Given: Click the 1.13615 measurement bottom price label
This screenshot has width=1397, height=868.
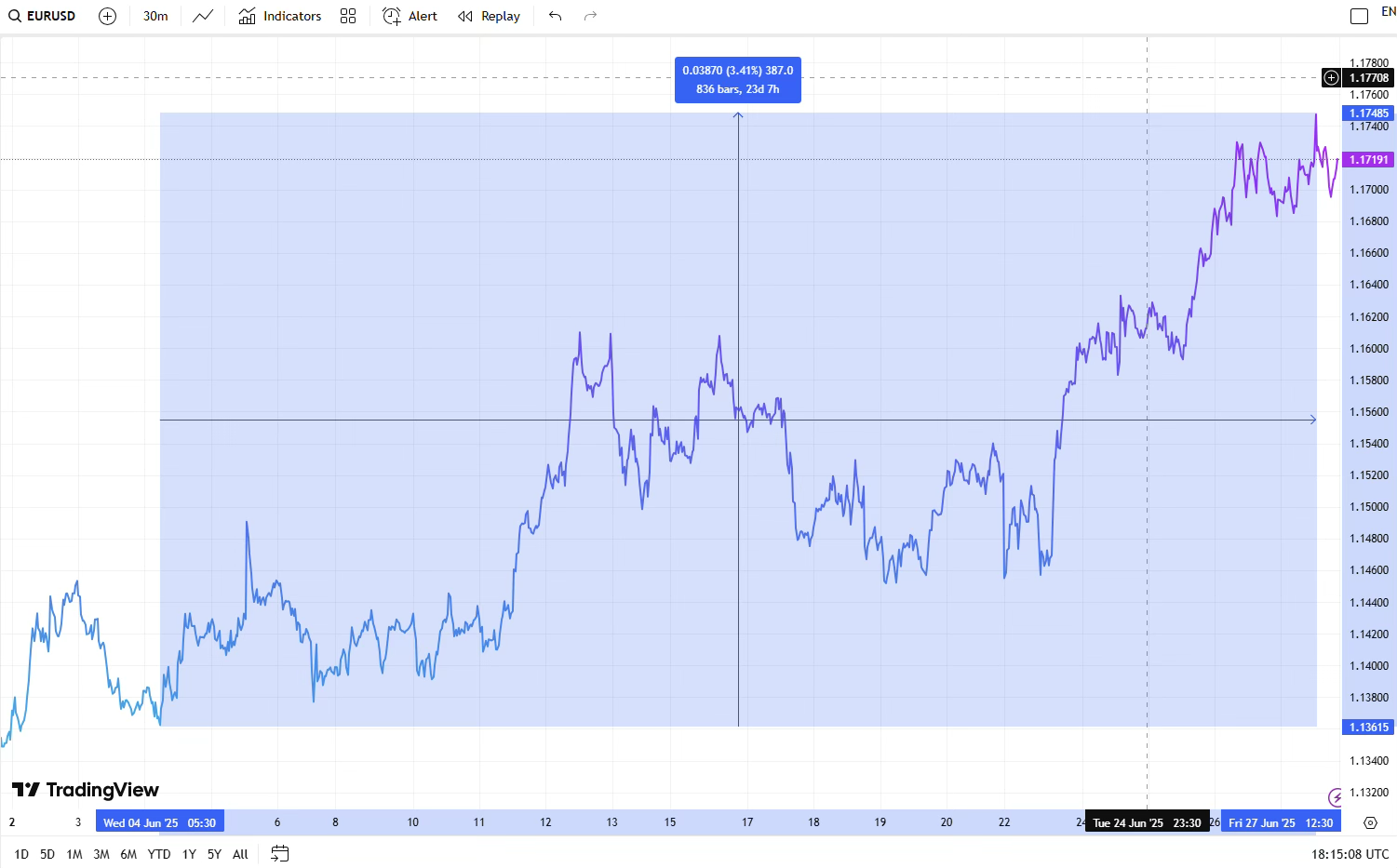Looking at the screenshot, I should pos(1368,728).
